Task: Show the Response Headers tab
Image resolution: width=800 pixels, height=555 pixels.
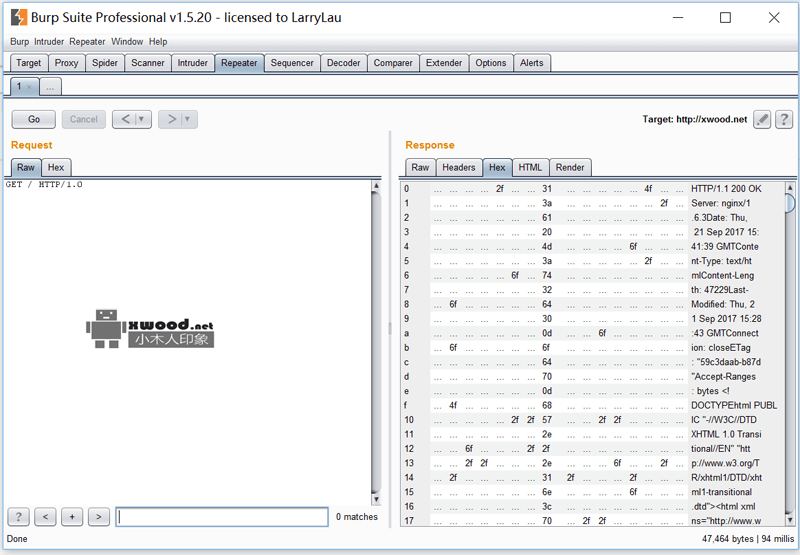Action: tap(459, 167)
